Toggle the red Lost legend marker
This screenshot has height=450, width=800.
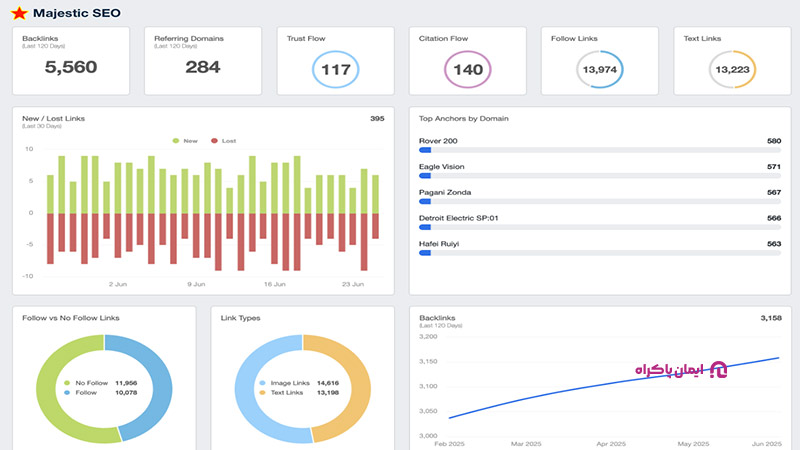(x=214, y=141)
